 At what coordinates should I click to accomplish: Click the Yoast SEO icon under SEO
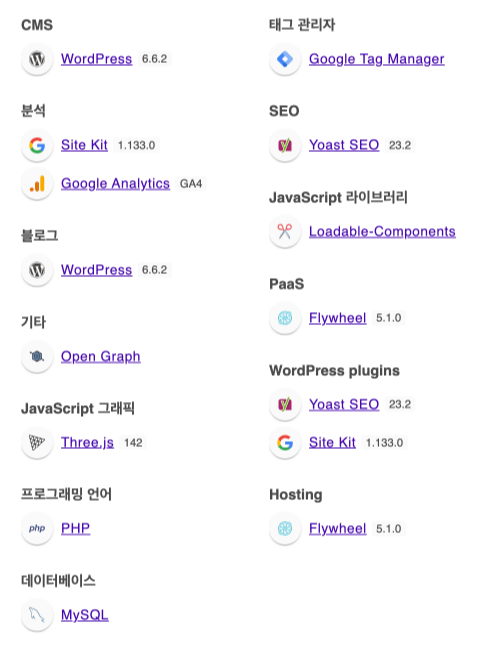point(285,145)
